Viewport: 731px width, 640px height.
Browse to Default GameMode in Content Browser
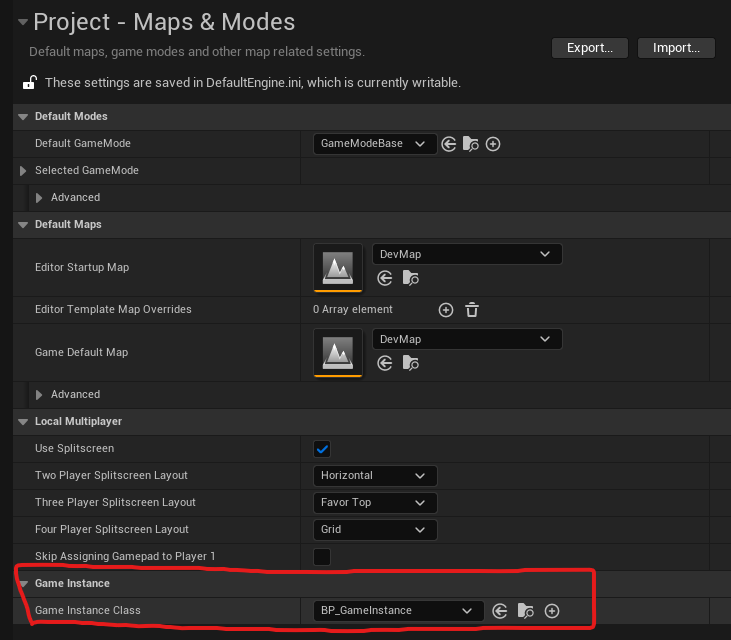coord(470,144)
